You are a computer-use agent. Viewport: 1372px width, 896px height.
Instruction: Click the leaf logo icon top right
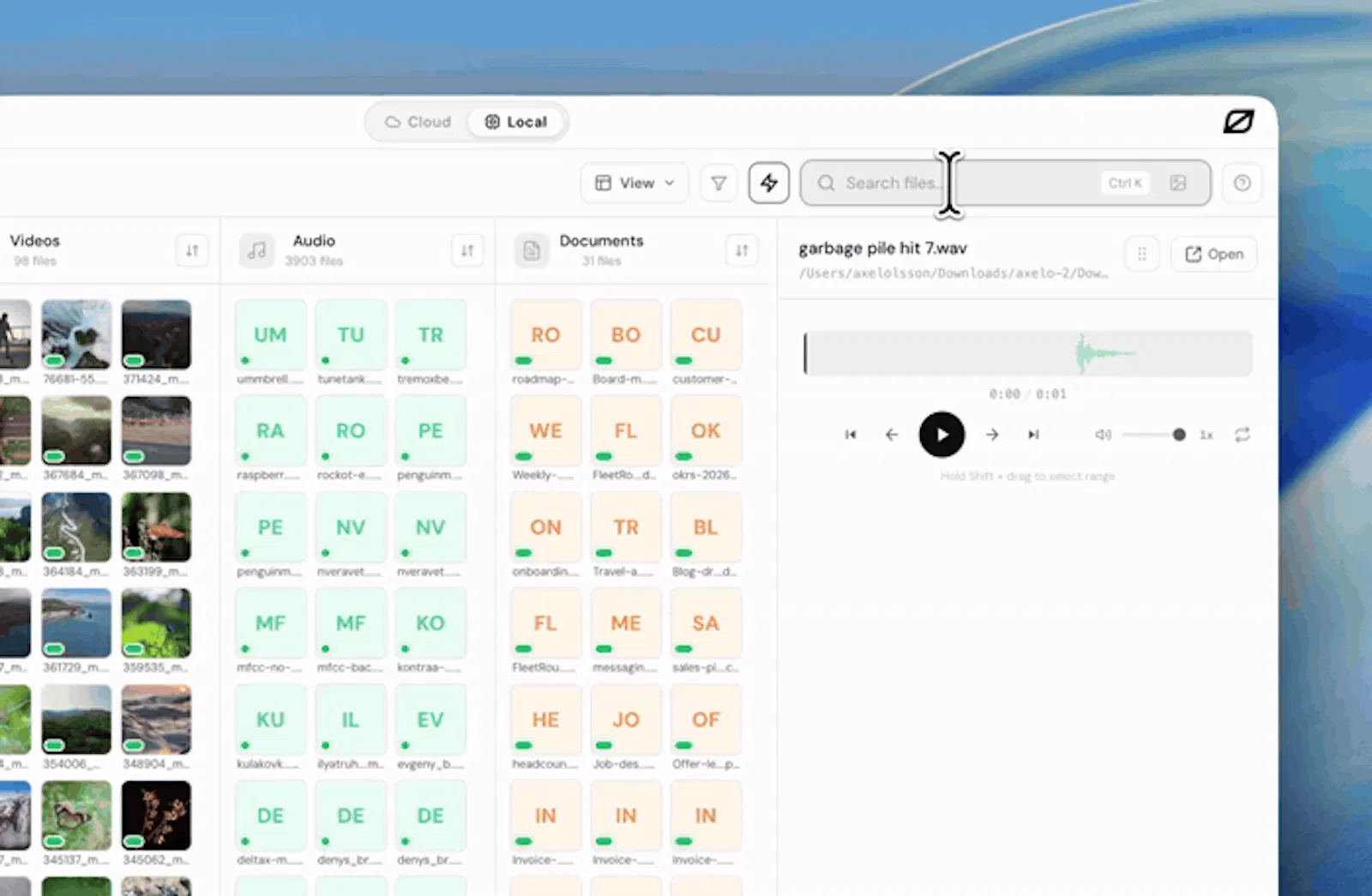1238,122
